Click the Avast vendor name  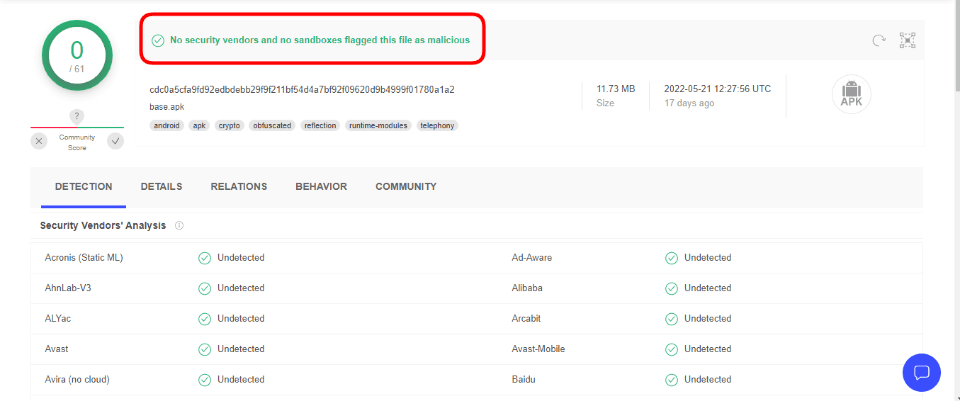pyautogui.click(x=56, y=350)
